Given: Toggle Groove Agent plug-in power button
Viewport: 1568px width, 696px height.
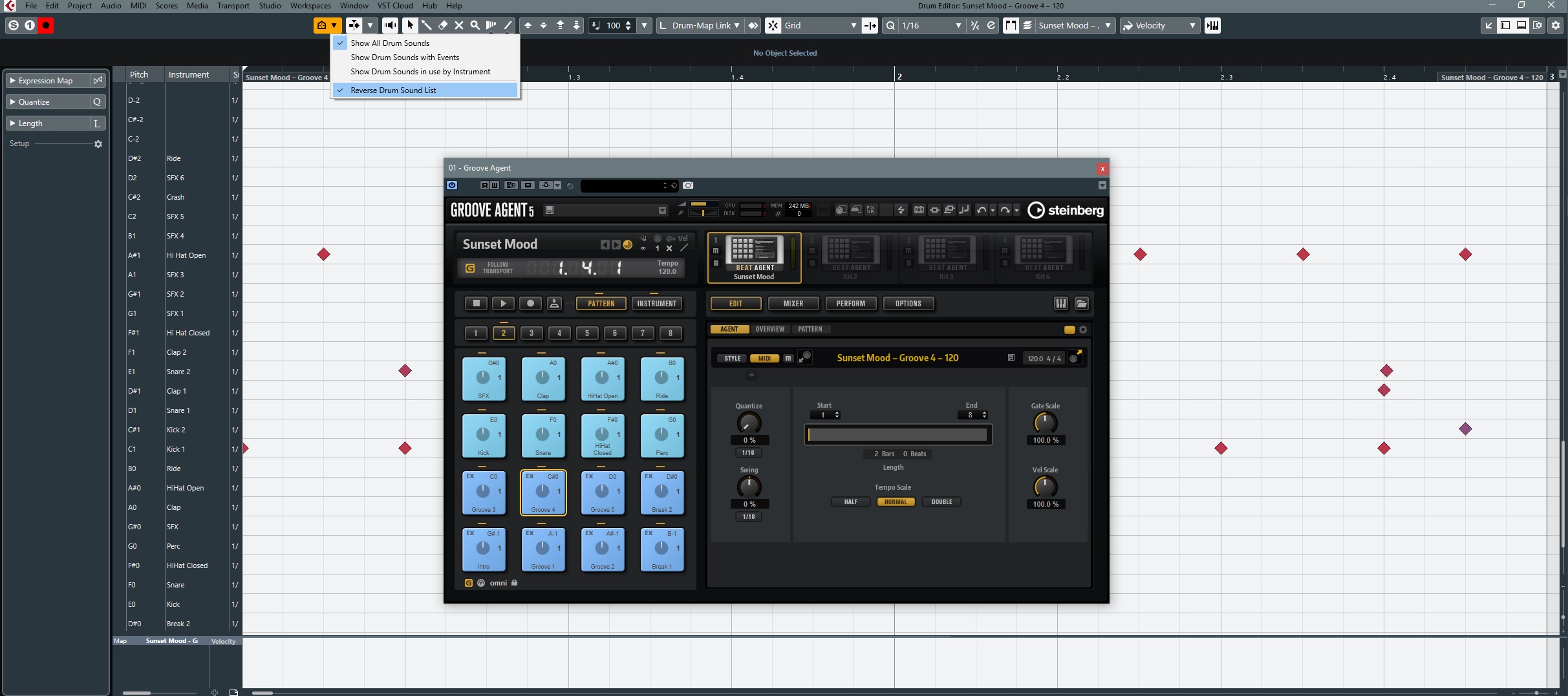Looking at the screenshot, I should point(452,185).
